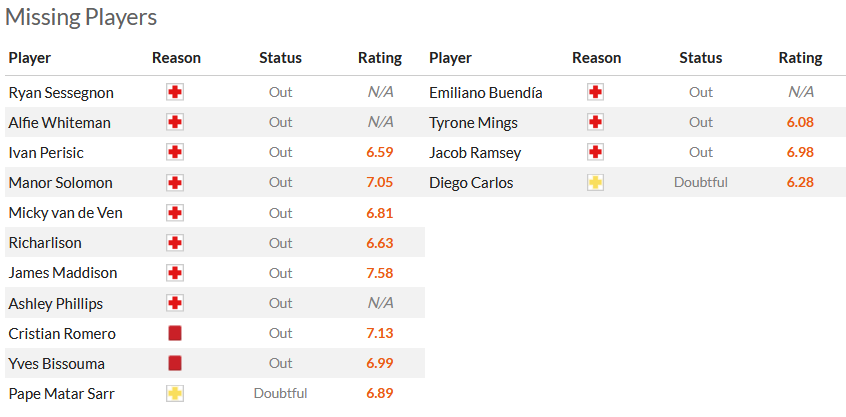Click injury icon beside Emiliano Buendía
The image size is (846, 417).
tap(596, 92)
